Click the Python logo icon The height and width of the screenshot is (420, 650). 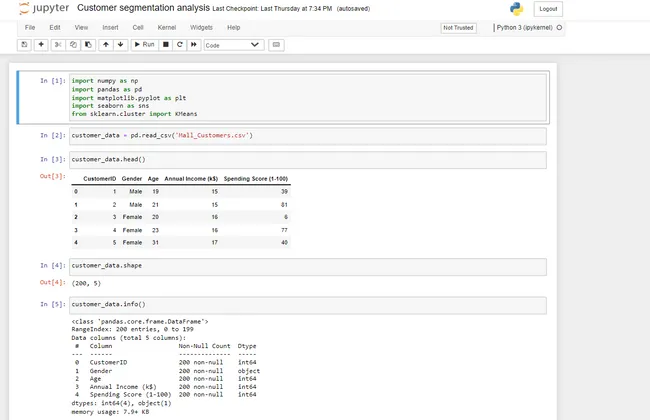pyautogui.click(x=517, y=9)
